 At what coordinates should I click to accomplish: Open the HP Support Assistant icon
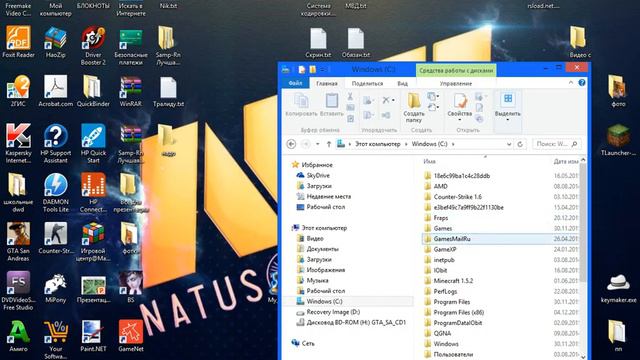[56, 144]
